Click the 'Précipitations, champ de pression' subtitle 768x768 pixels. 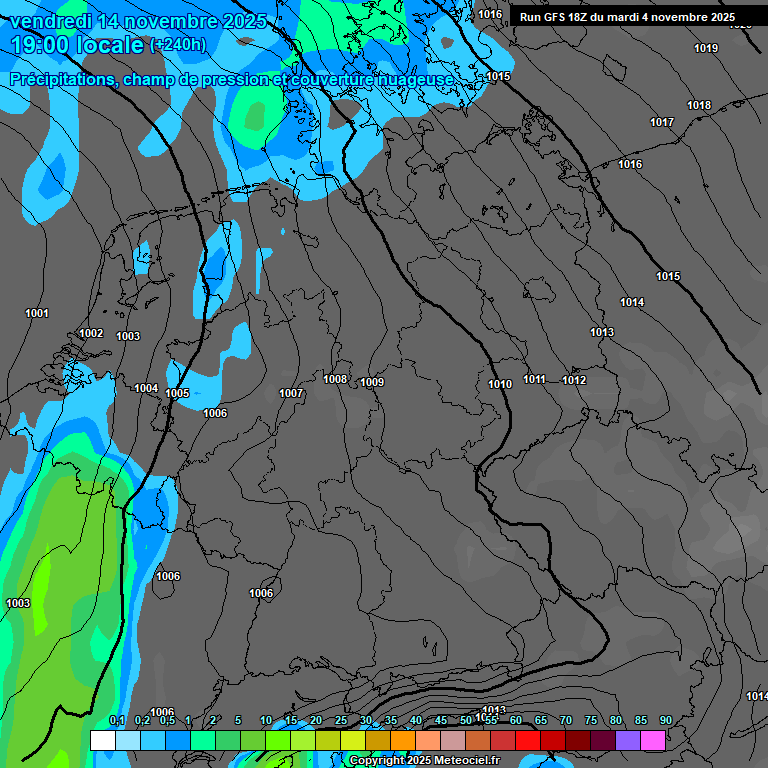[232, 79]
